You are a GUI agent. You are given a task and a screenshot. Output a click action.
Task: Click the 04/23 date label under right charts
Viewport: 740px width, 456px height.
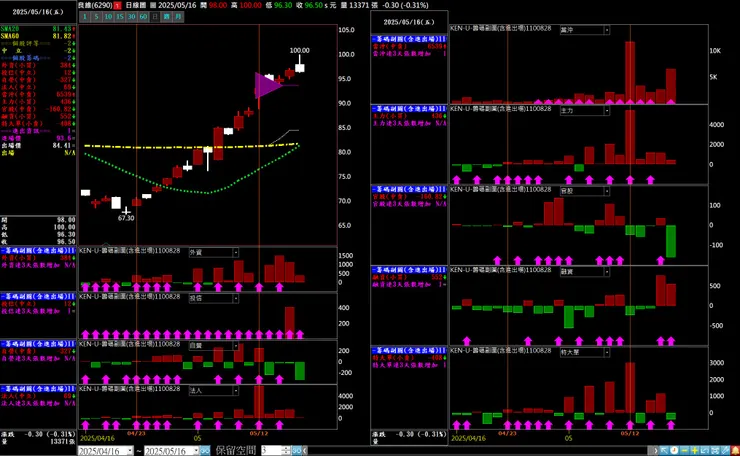click(x=507, y=433)
